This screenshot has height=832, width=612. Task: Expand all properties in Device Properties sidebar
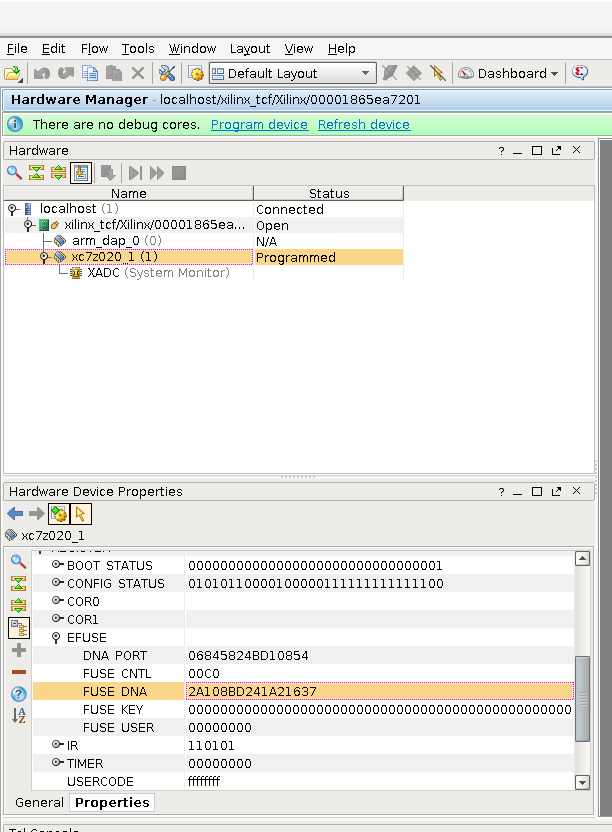pos(18,606)
